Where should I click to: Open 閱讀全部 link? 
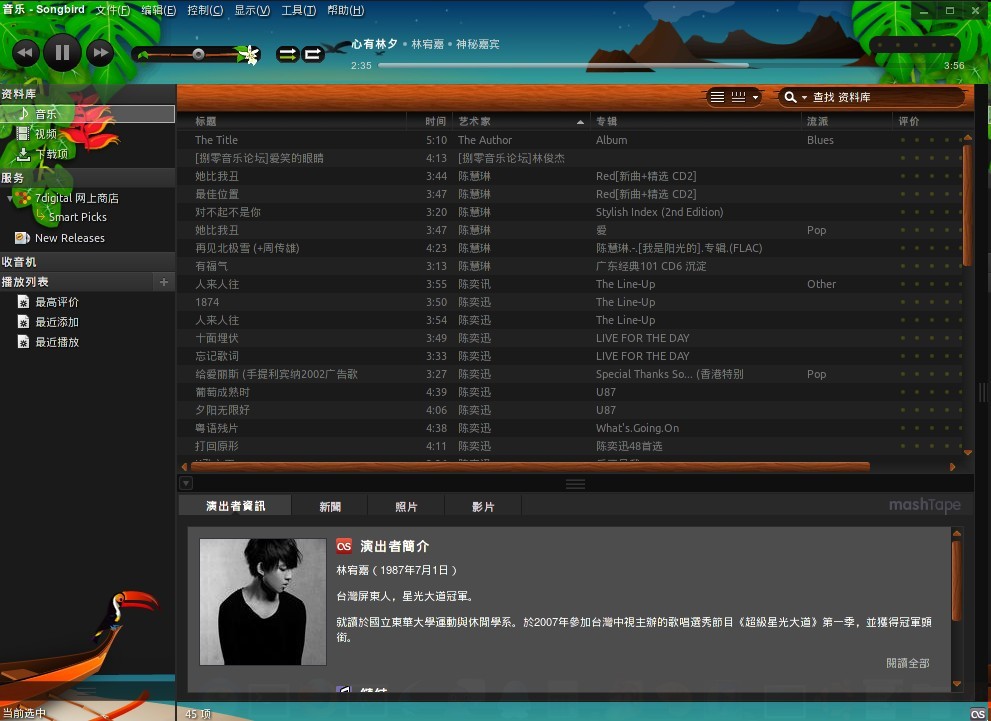coord(908,663)
